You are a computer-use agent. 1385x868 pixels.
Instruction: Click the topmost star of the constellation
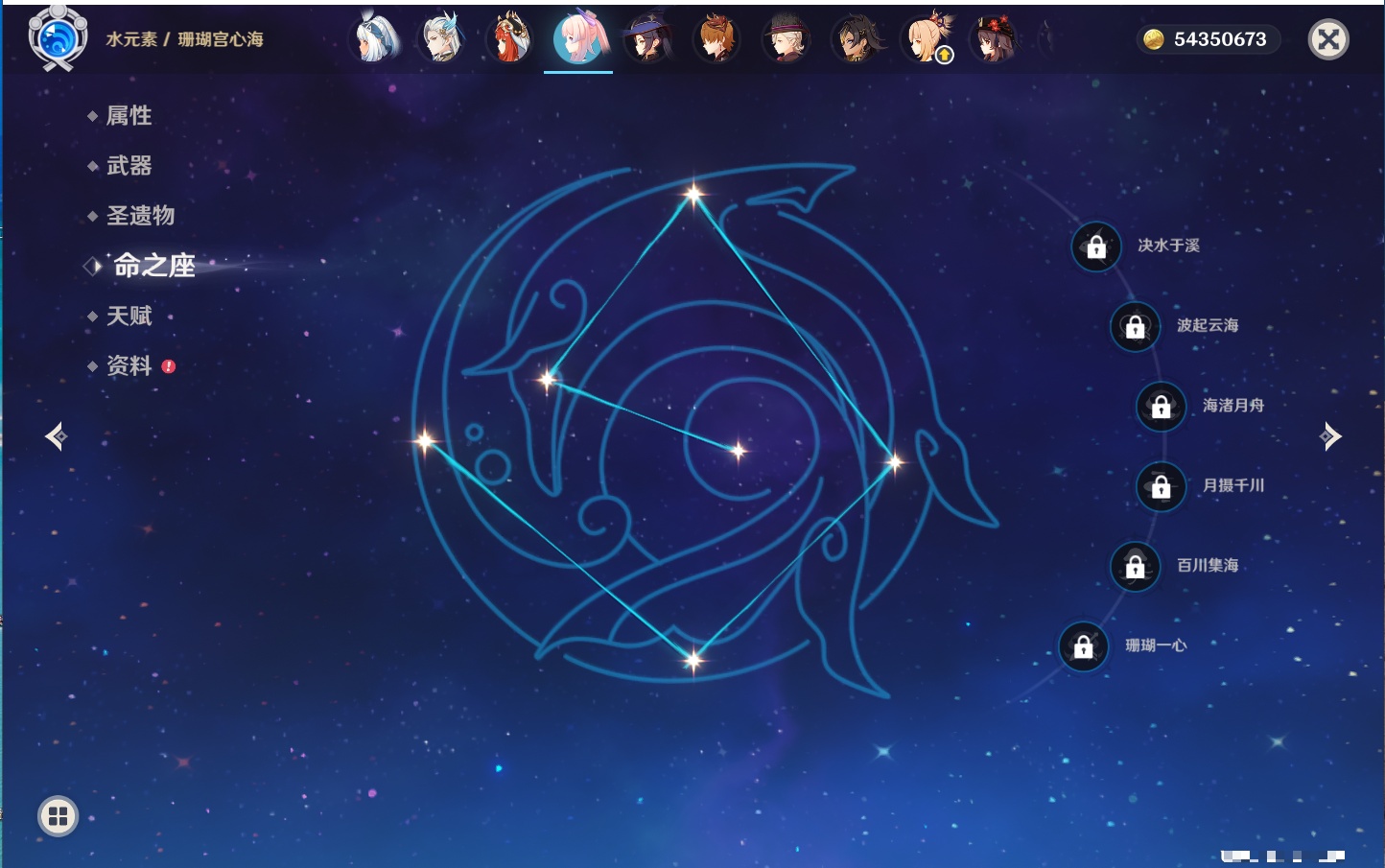pyautogui.click(x=693, y=195)
